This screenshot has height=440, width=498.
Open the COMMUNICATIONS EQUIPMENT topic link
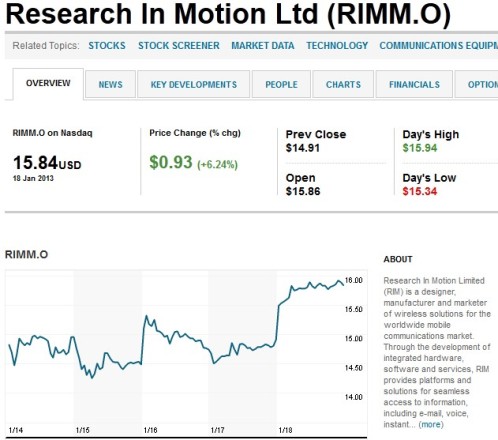[438, 45]
